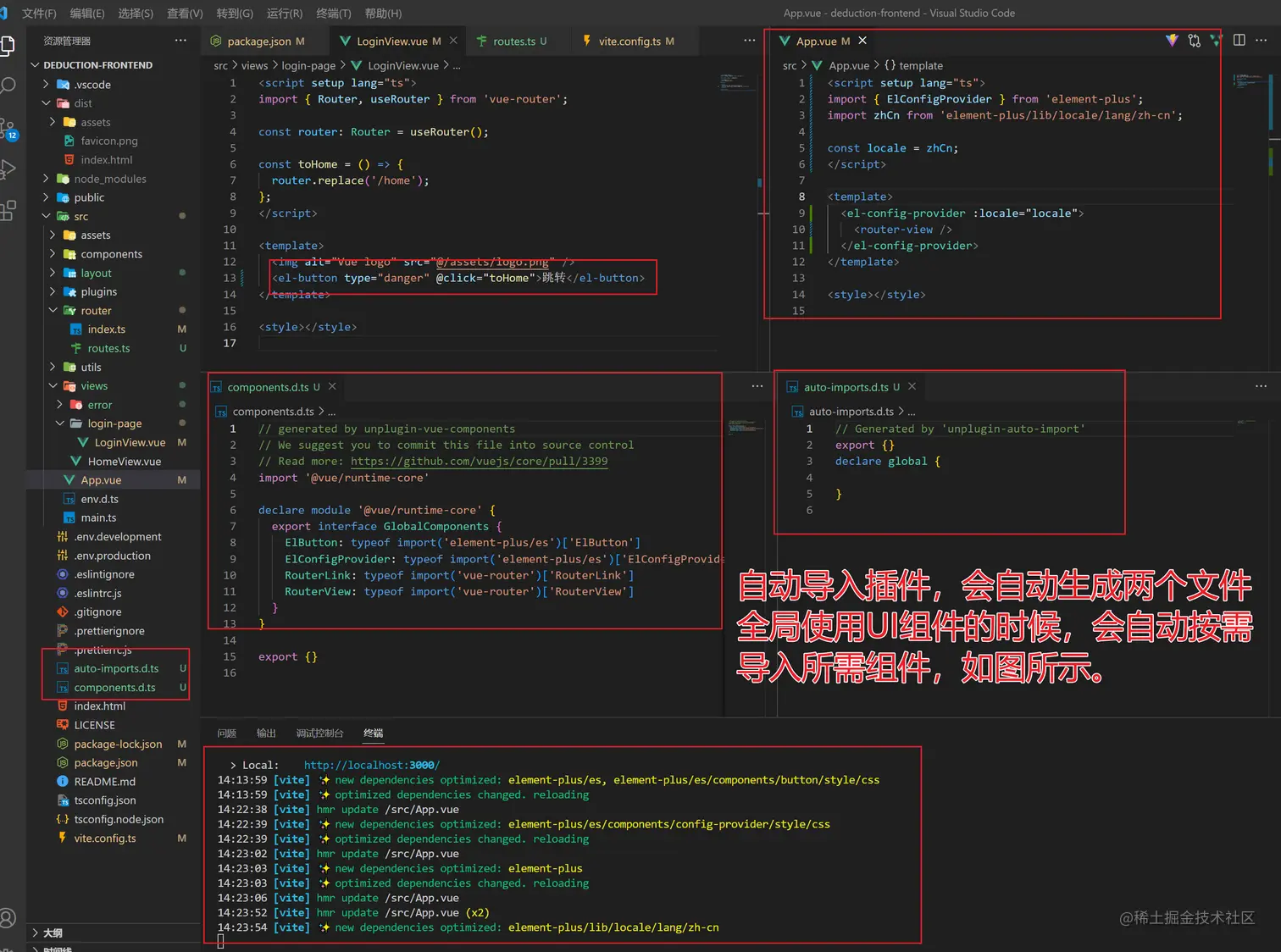Viewport: 1281px width, 952px height.
Task: Open the 资源管理器 panel more actions menu
Action: (x=180, y=41)
